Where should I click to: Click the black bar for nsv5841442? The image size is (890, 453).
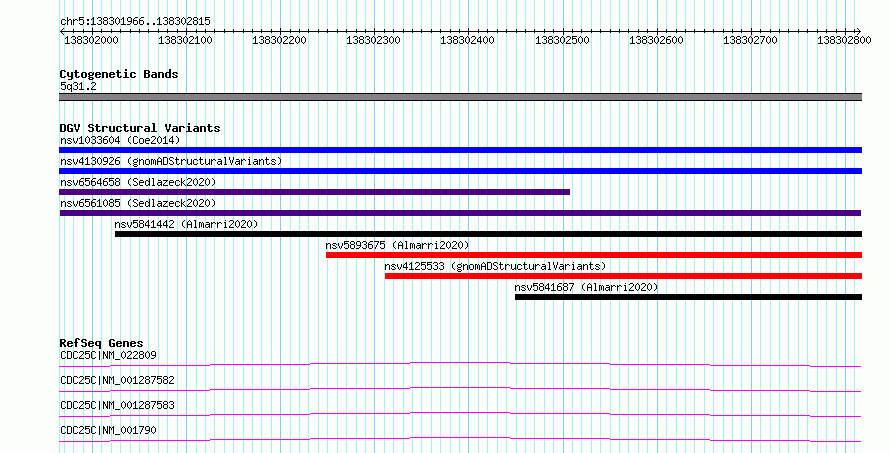(x=489, y=234)
